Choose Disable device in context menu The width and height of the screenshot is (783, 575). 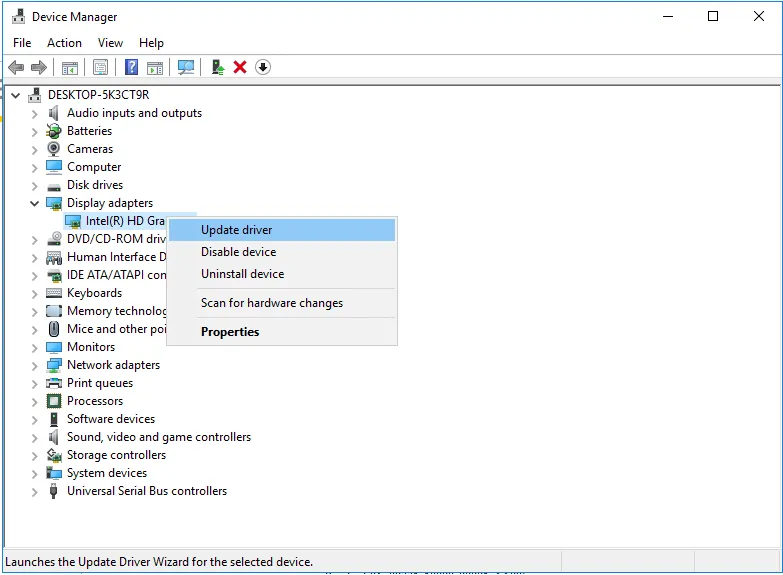(238, 252)
